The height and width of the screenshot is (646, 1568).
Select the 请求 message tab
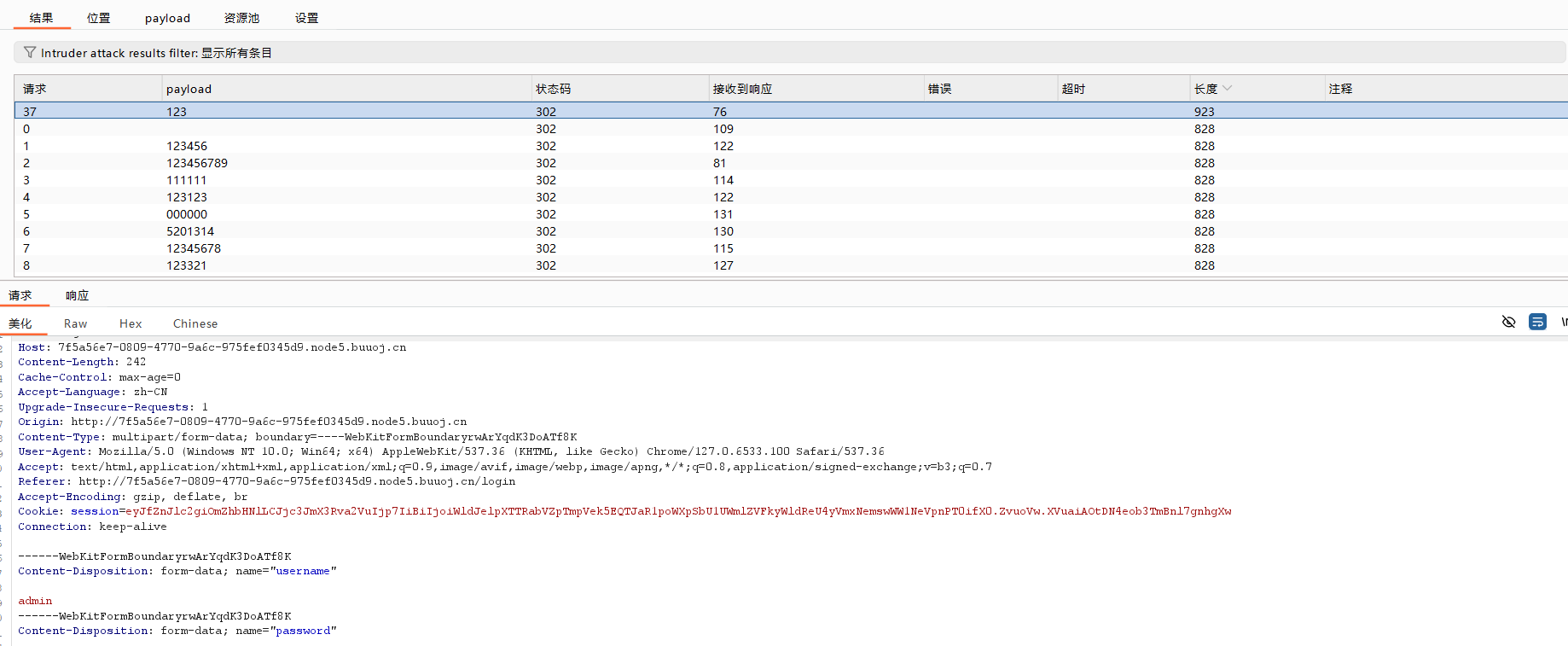(20, 295)
